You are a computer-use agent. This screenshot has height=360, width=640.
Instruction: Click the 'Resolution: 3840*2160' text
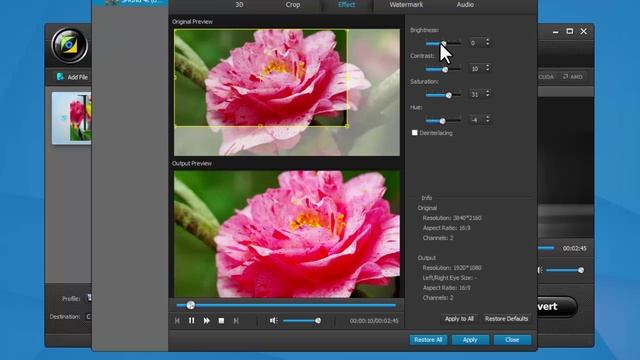[452, 218]
